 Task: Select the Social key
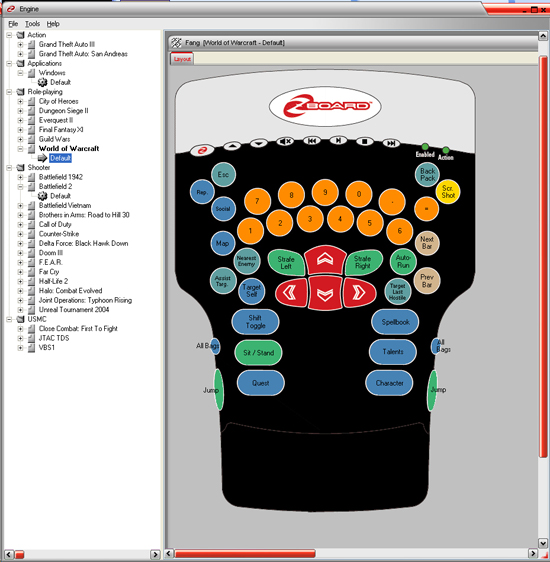coord(223,209)
